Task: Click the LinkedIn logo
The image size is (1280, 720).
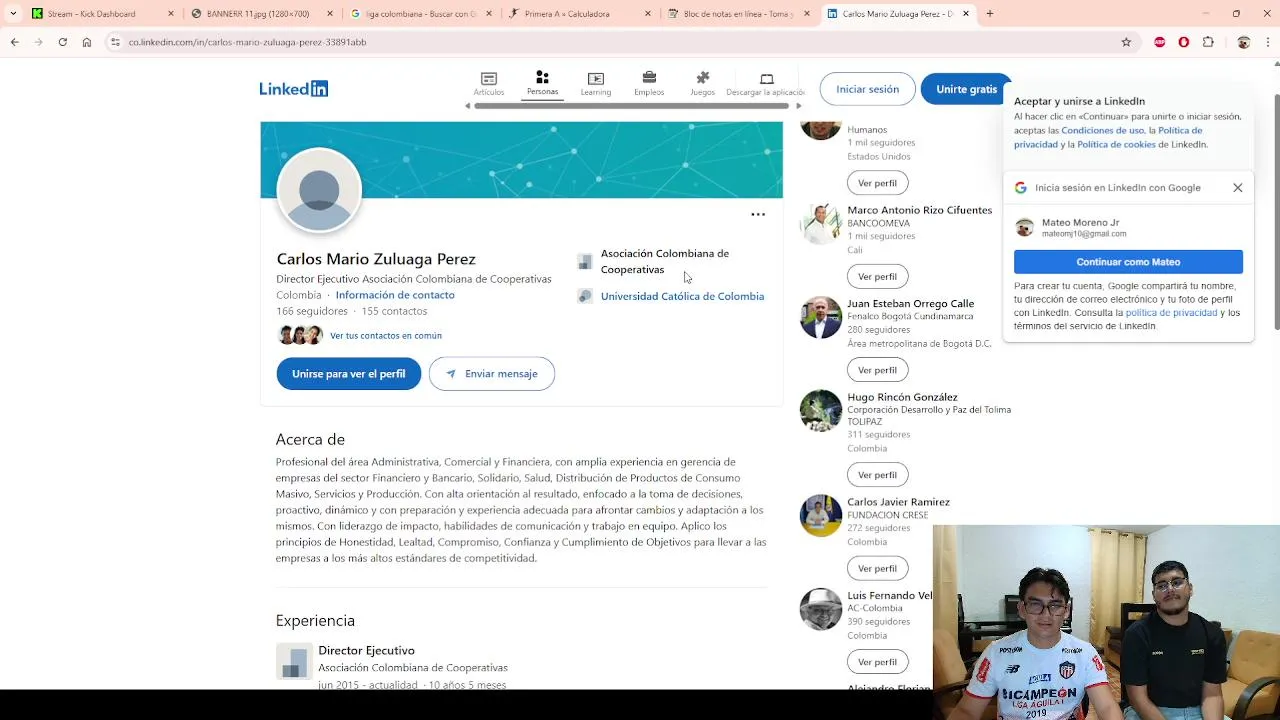Action: 293,89
